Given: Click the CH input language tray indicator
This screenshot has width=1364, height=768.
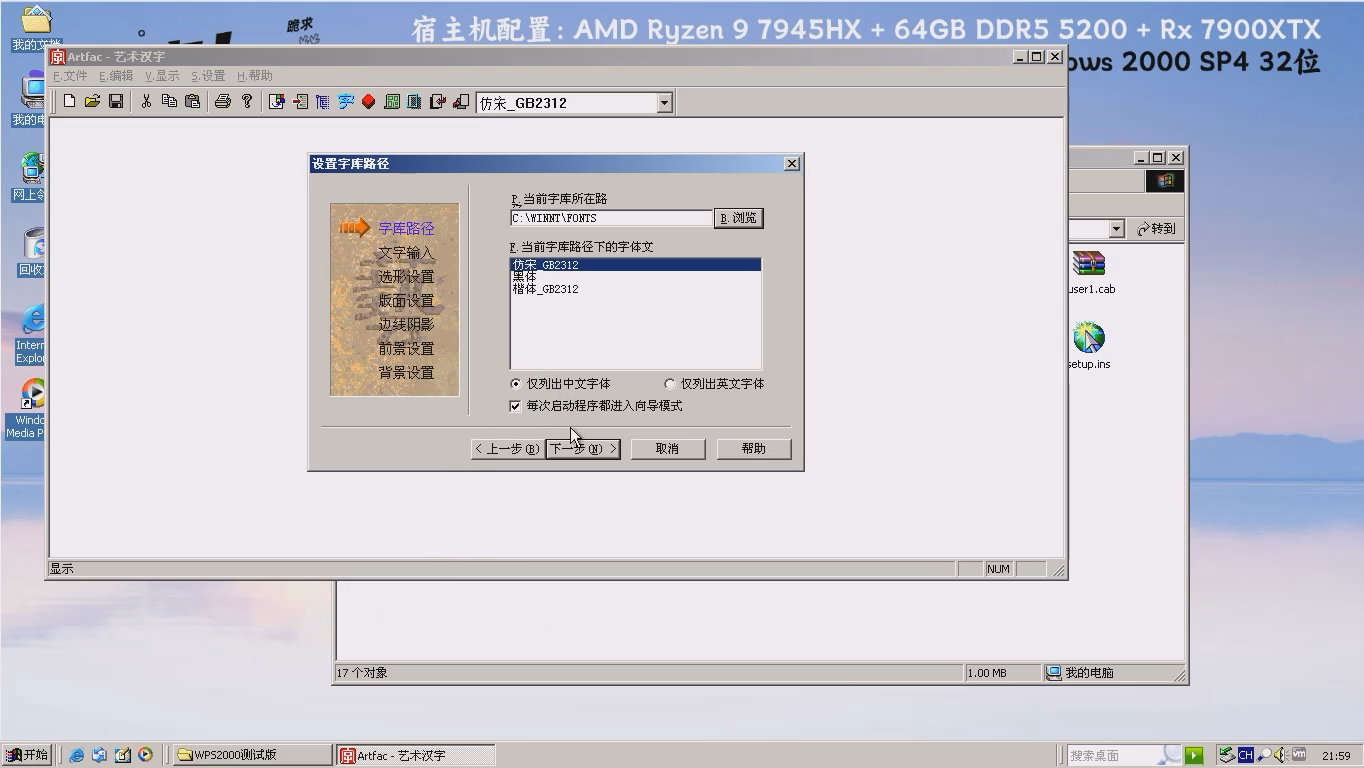Looking at the screenshot, I should pos(1245,755).
